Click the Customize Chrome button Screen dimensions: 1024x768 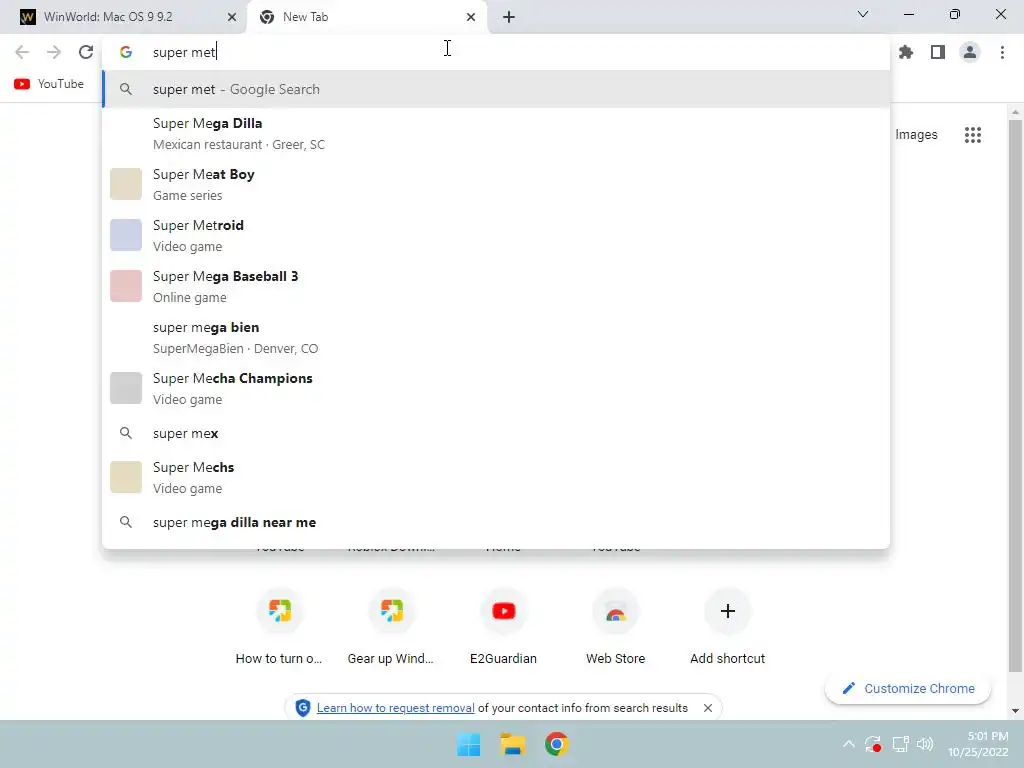(908, 688)
